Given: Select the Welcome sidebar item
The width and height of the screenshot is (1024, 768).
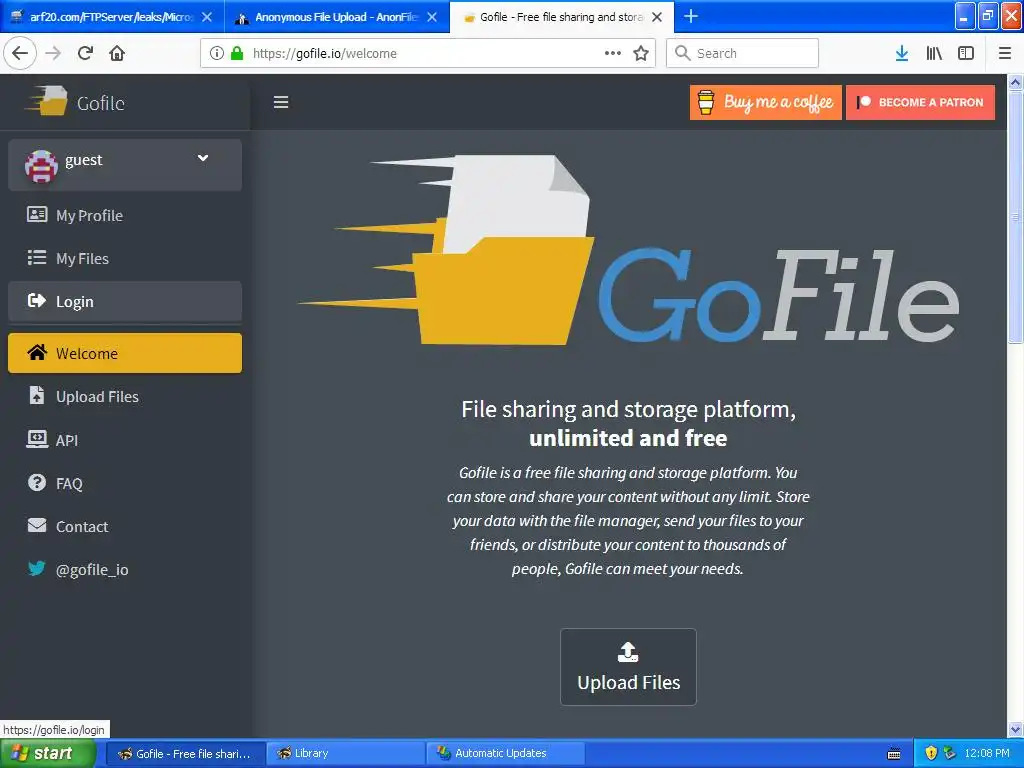Looking at the screenshot, I should click(125, 353).
